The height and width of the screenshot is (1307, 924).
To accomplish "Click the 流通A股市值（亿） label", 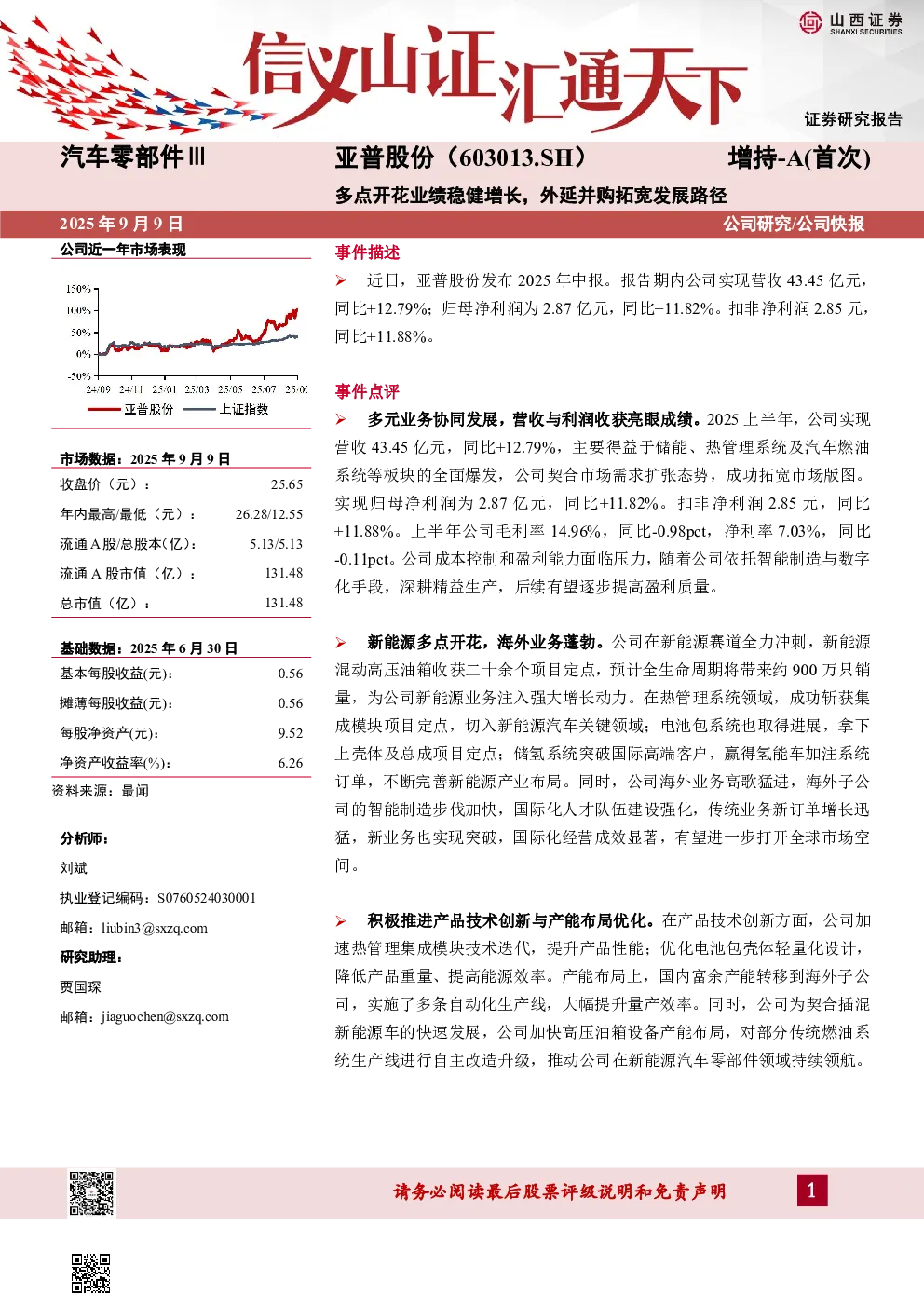I will click(x=129, y=574).
